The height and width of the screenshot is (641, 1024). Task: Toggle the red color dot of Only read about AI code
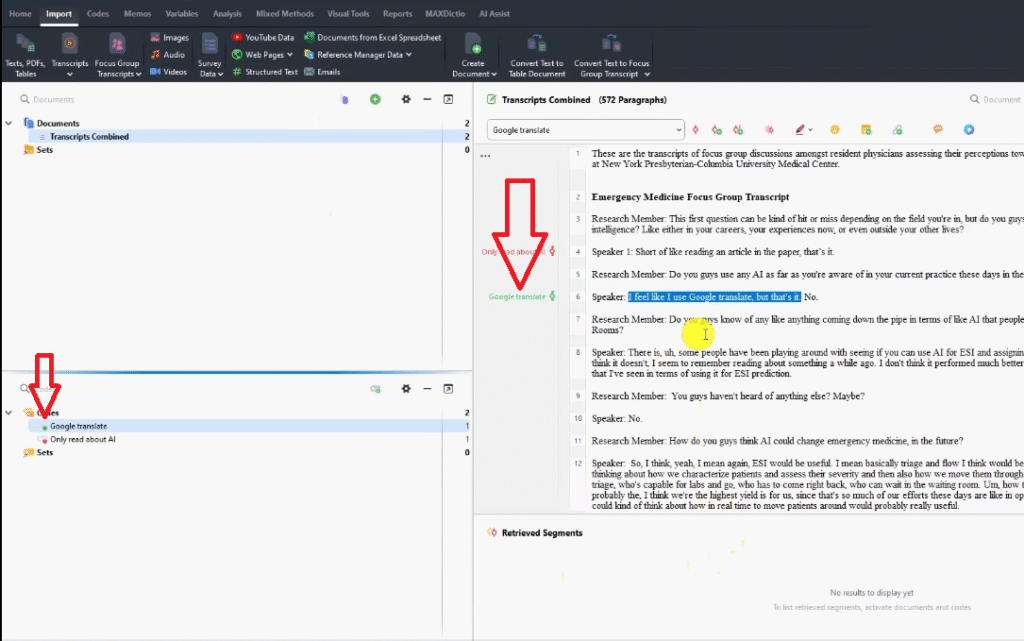(x=44, y=440)
